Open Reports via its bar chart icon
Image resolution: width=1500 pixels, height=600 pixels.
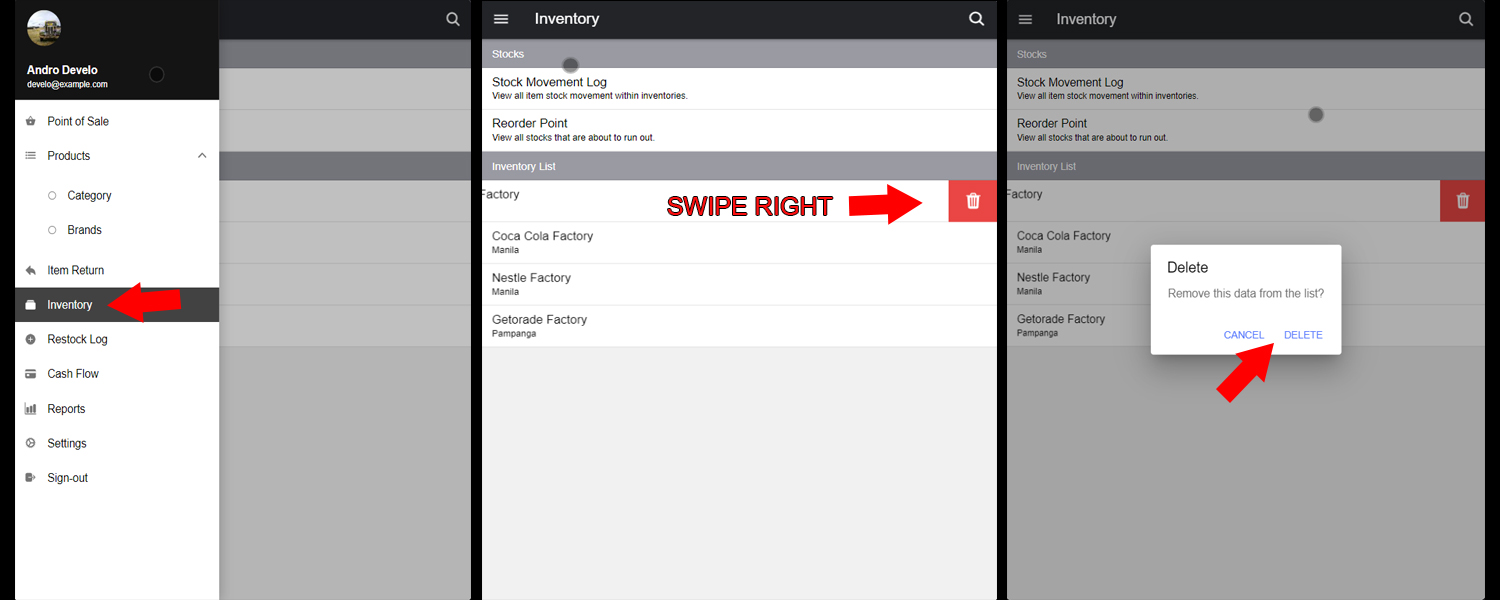click(30, 409)
